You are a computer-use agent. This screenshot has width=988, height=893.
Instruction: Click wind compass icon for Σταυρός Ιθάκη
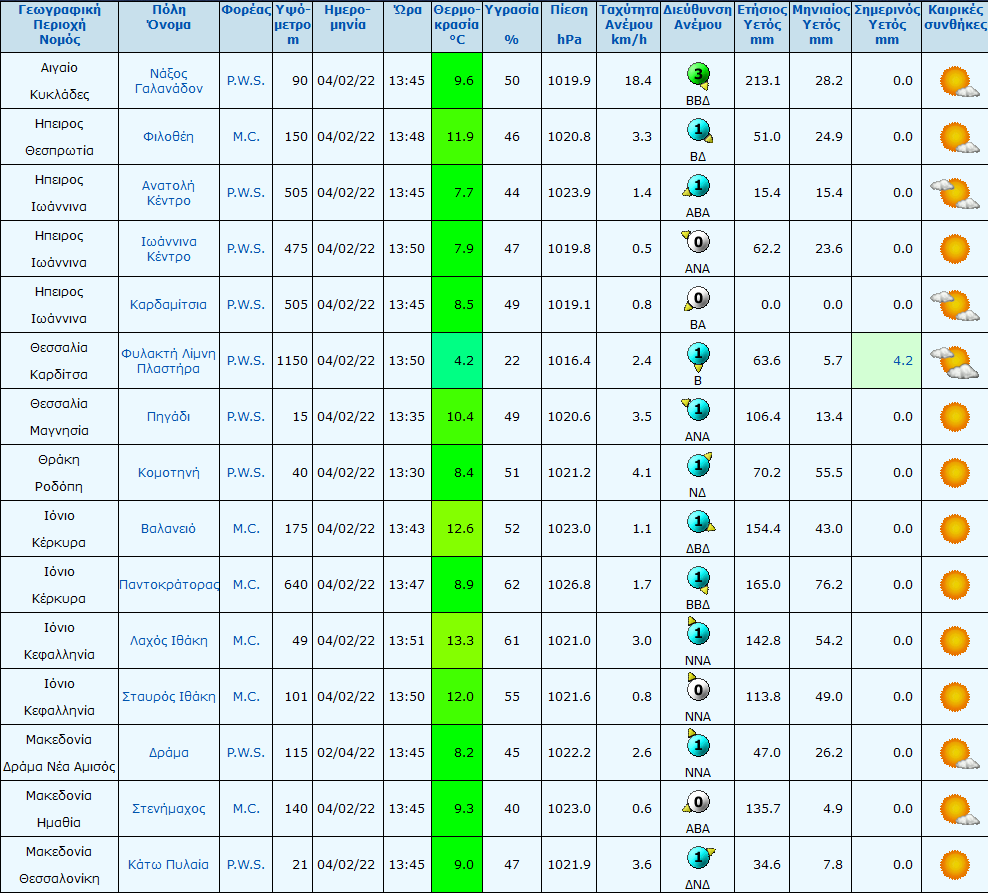click(x=698, y=688)
